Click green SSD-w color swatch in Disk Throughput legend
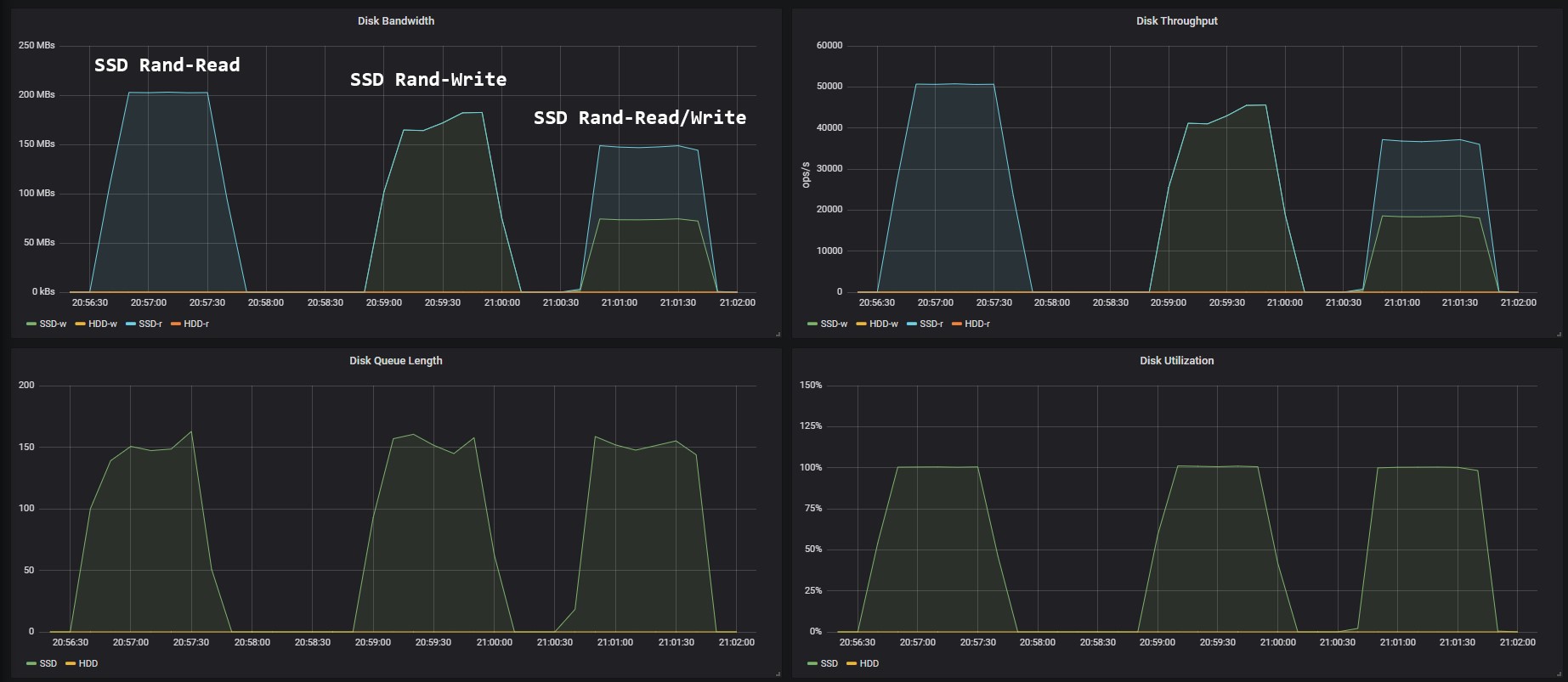1568x682 pixels. click(x=812, y=324)
